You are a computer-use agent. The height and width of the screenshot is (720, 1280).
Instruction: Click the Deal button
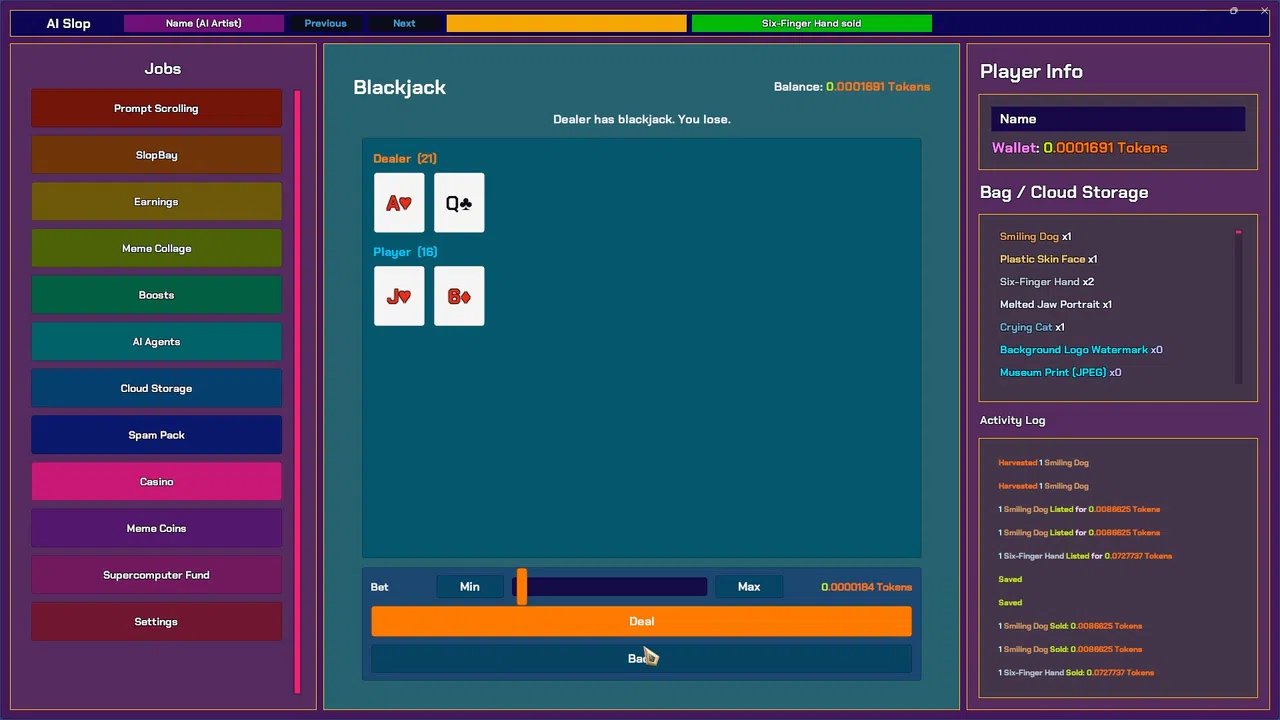(641, 621)
